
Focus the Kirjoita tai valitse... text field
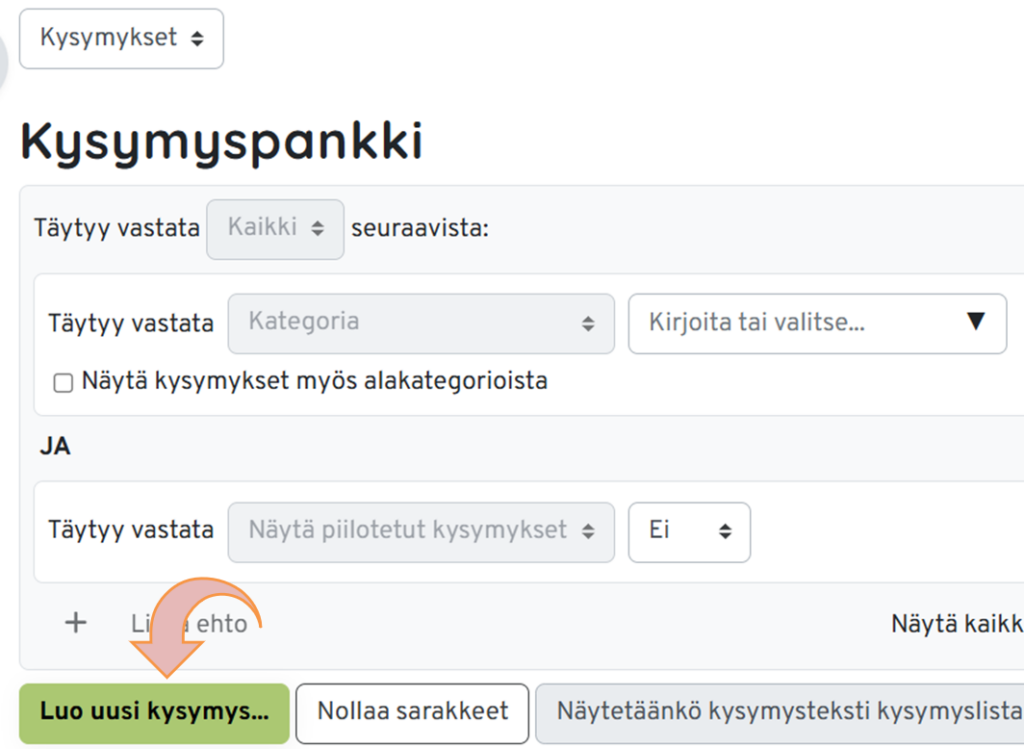coord(790,323)
